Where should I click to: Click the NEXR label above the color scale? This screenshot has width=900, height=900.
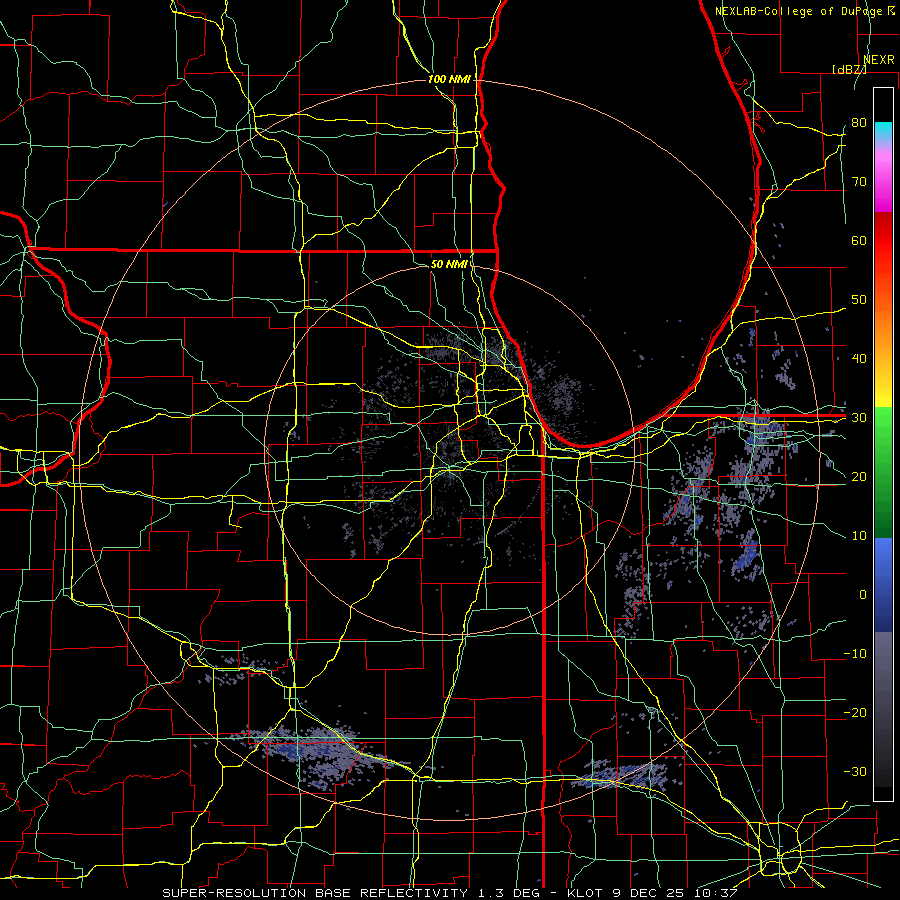point(879,60)
